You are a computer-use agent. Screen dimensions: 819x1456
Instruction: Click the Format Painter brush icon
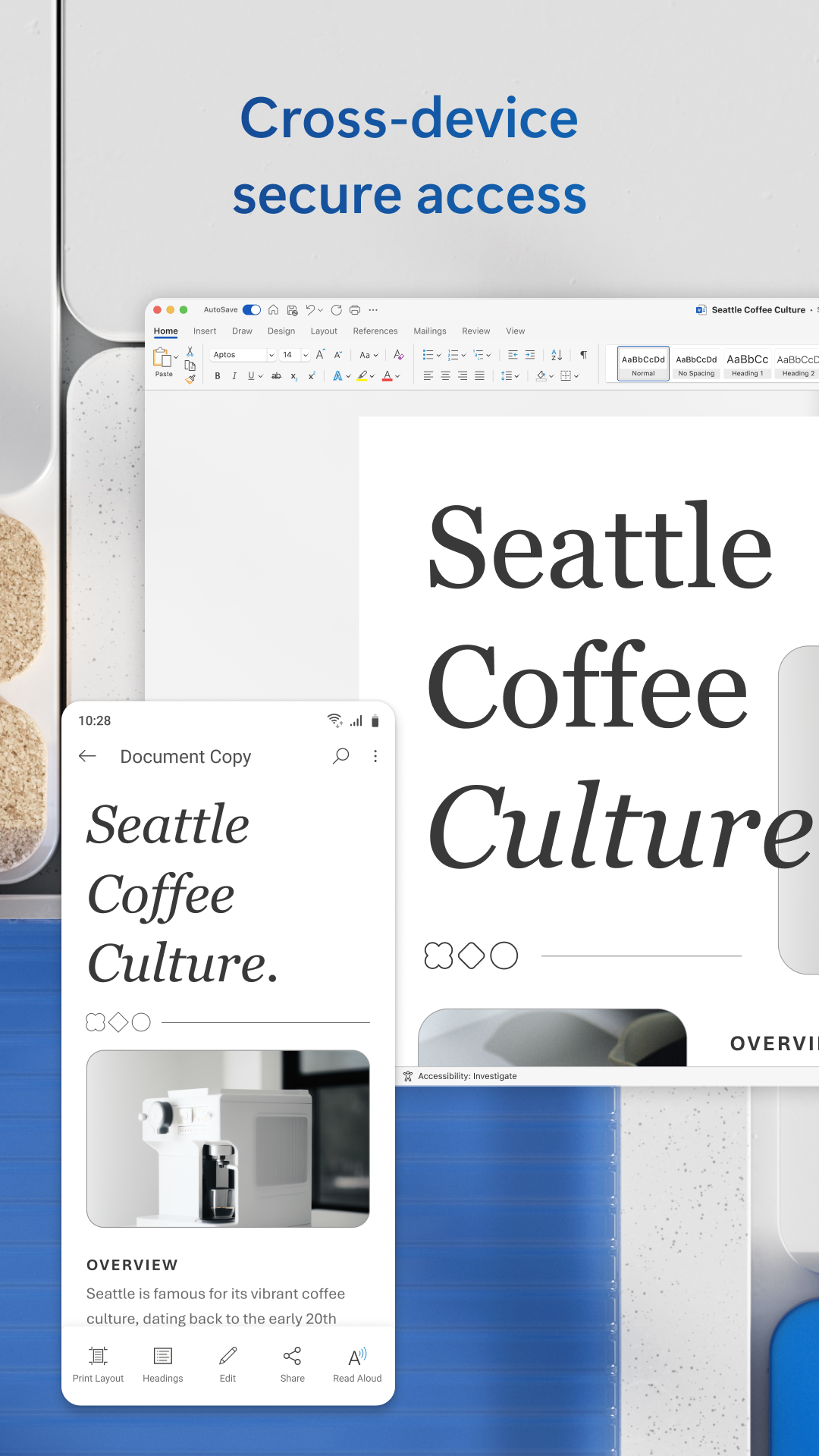[x=190, y=379]
